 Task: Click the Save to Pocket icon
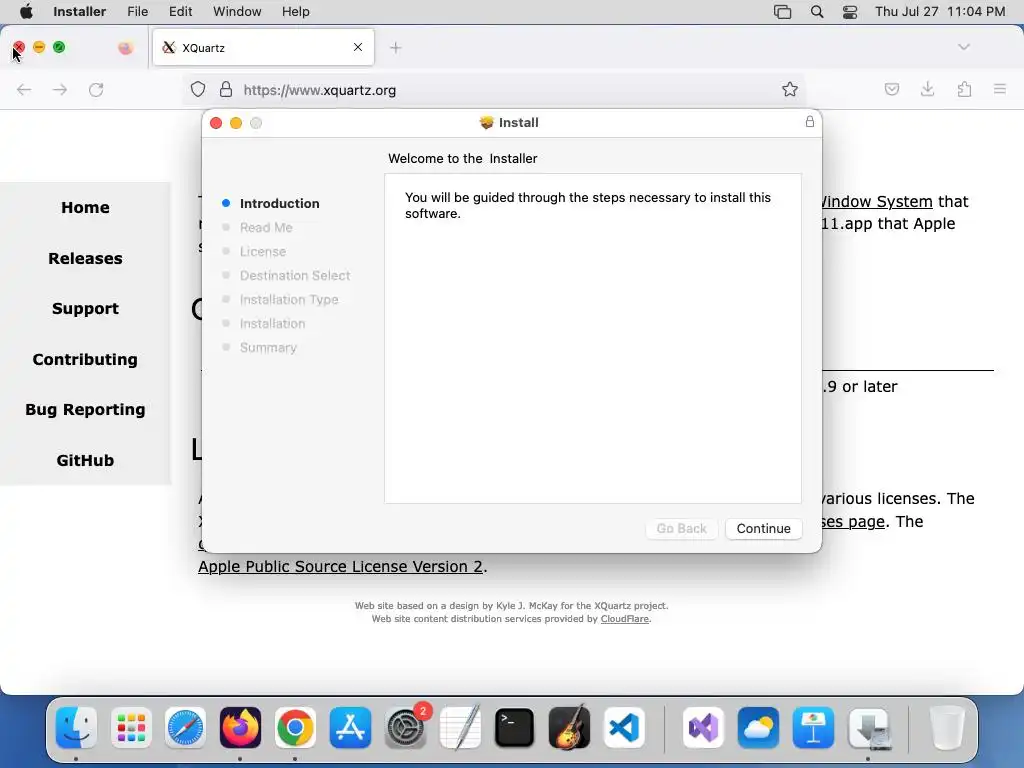pyautogui.click(x=891, y=89)
